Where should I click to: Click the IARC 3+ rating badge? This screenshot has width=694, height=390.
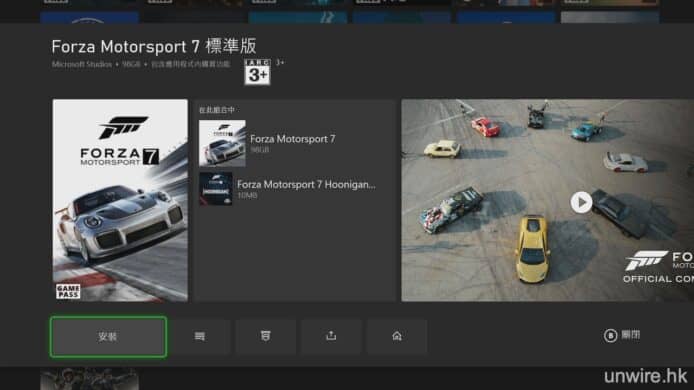click(x=257, y=72)
